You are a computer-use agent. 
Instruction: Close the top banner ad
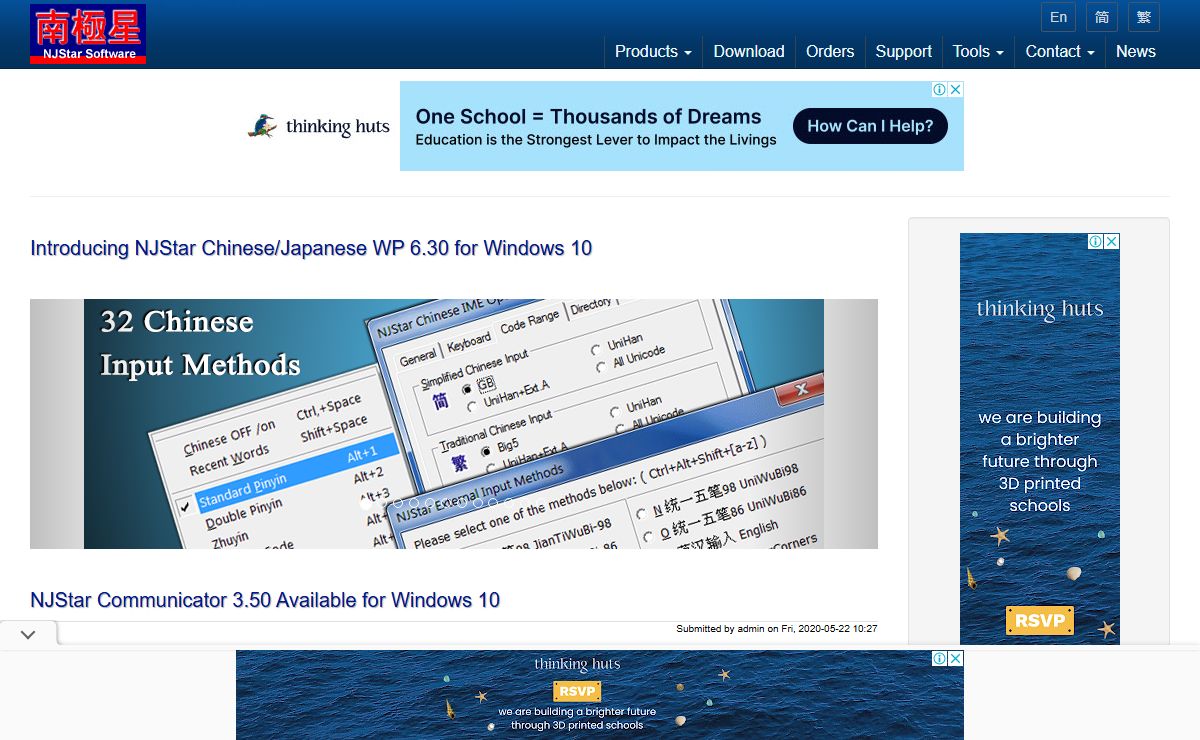click(956, 89)
